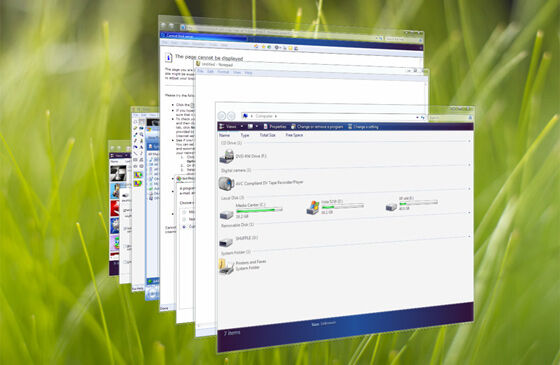560x365 pixels.
Task: Select the second radio option in the dialog
Action: [x=184, y=219]
